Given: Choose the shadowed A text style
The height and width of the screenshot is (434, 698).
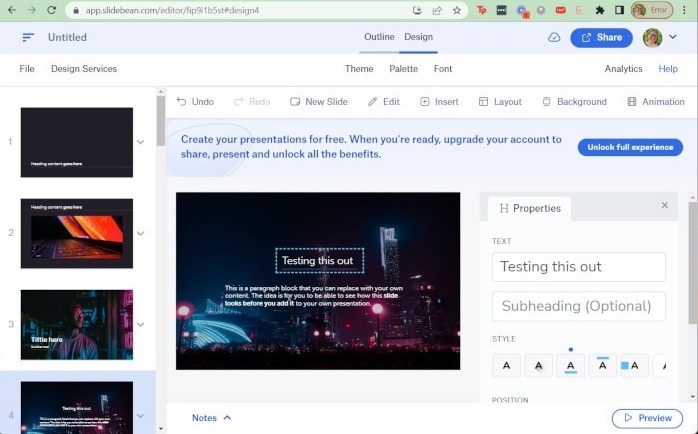Looking at the screenshot, I should [538, 365].
